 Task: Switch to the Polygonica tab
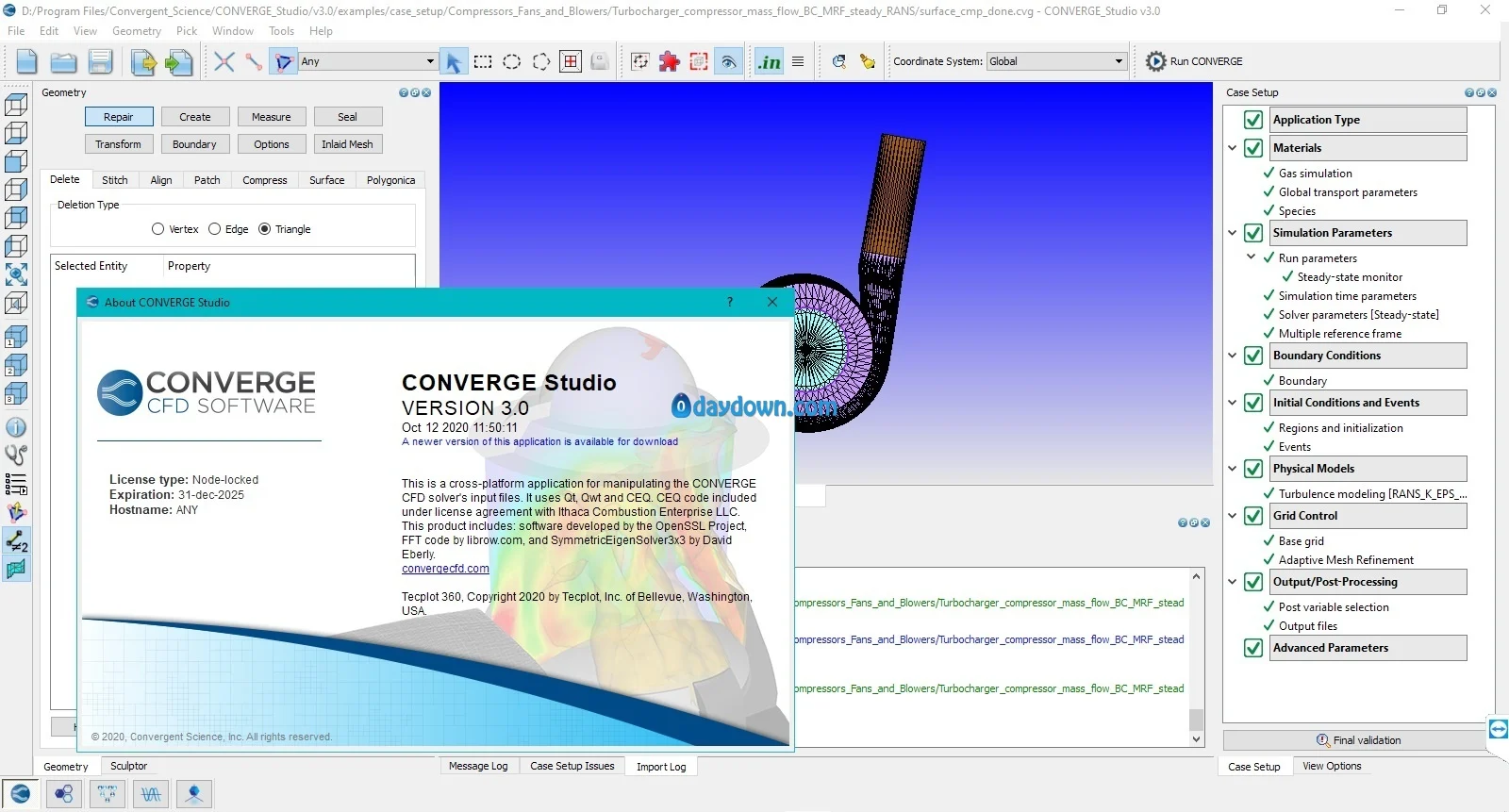(390, 180)
